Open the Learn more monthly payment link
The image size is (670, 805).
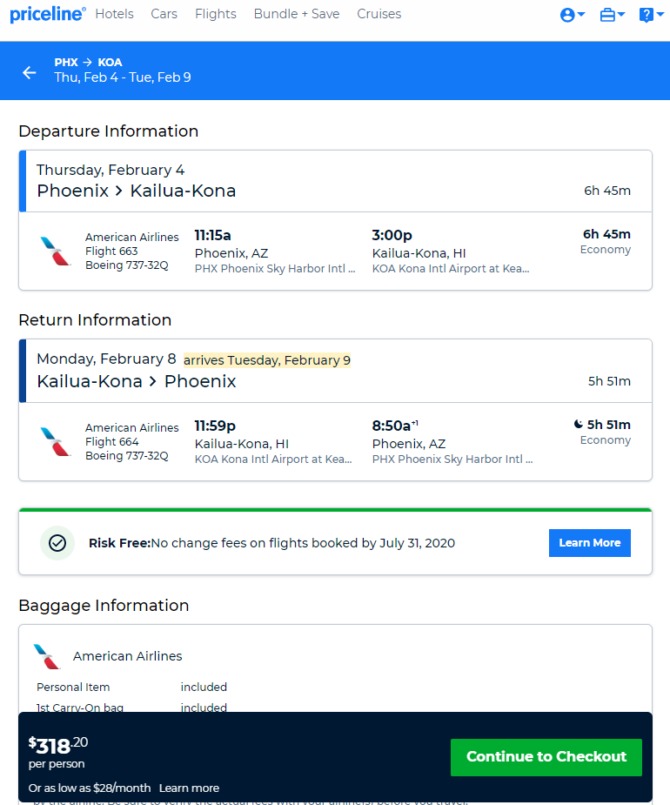(x=189, y=788)
